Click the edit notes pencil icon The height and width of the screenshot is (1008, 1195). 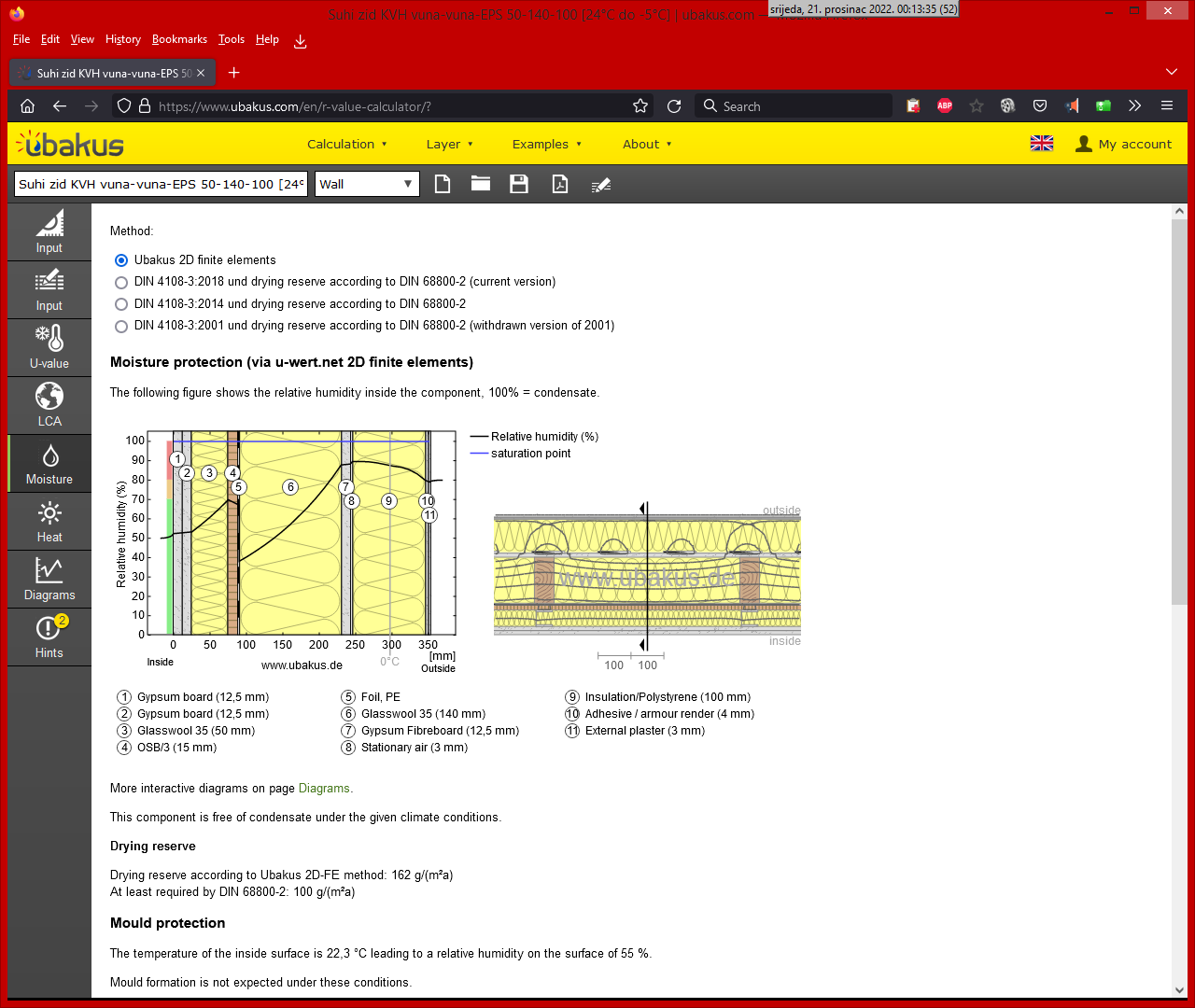(601, 184)
